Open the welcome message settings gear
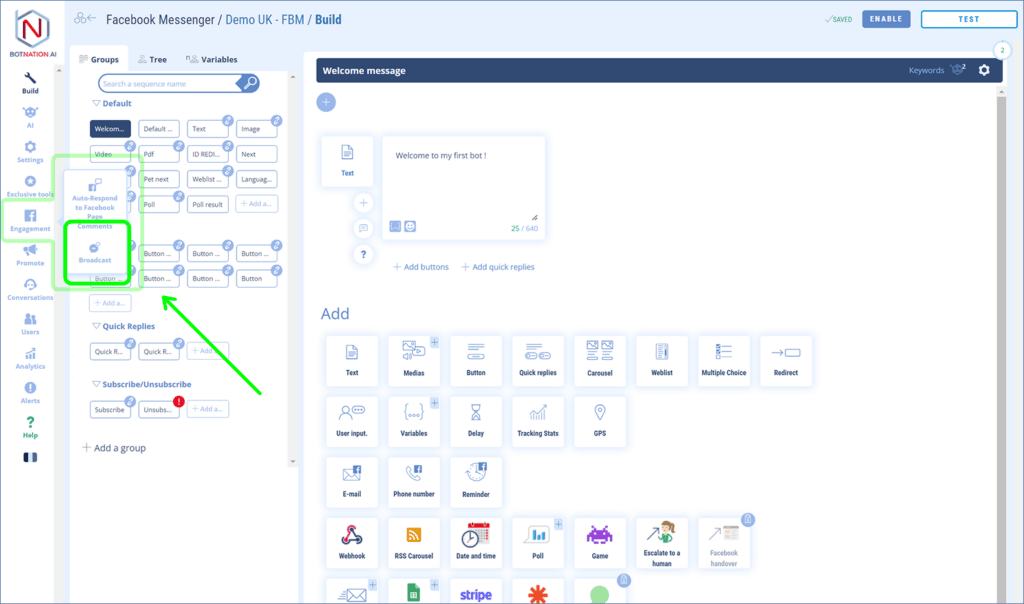This screenshot has width=1024, height=604. click(x=984, y=70)
